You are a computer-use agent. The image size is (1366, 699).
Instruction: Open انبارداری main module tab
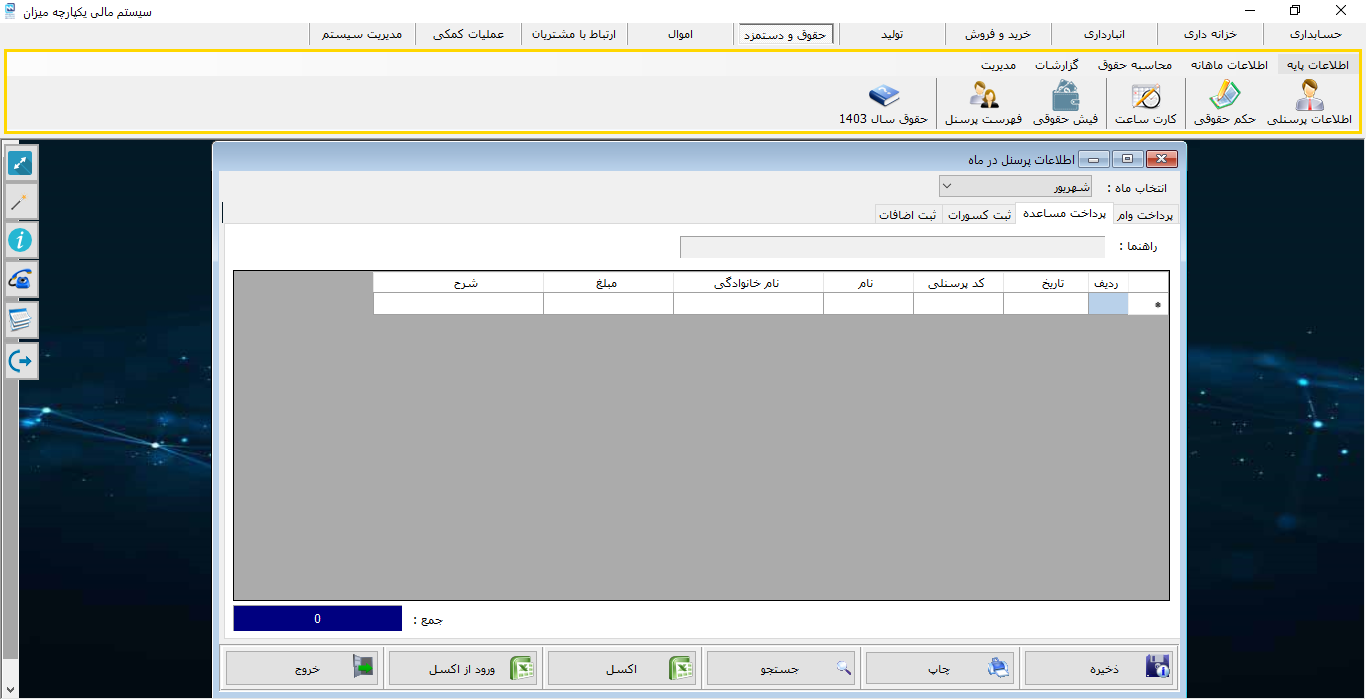1105,34
